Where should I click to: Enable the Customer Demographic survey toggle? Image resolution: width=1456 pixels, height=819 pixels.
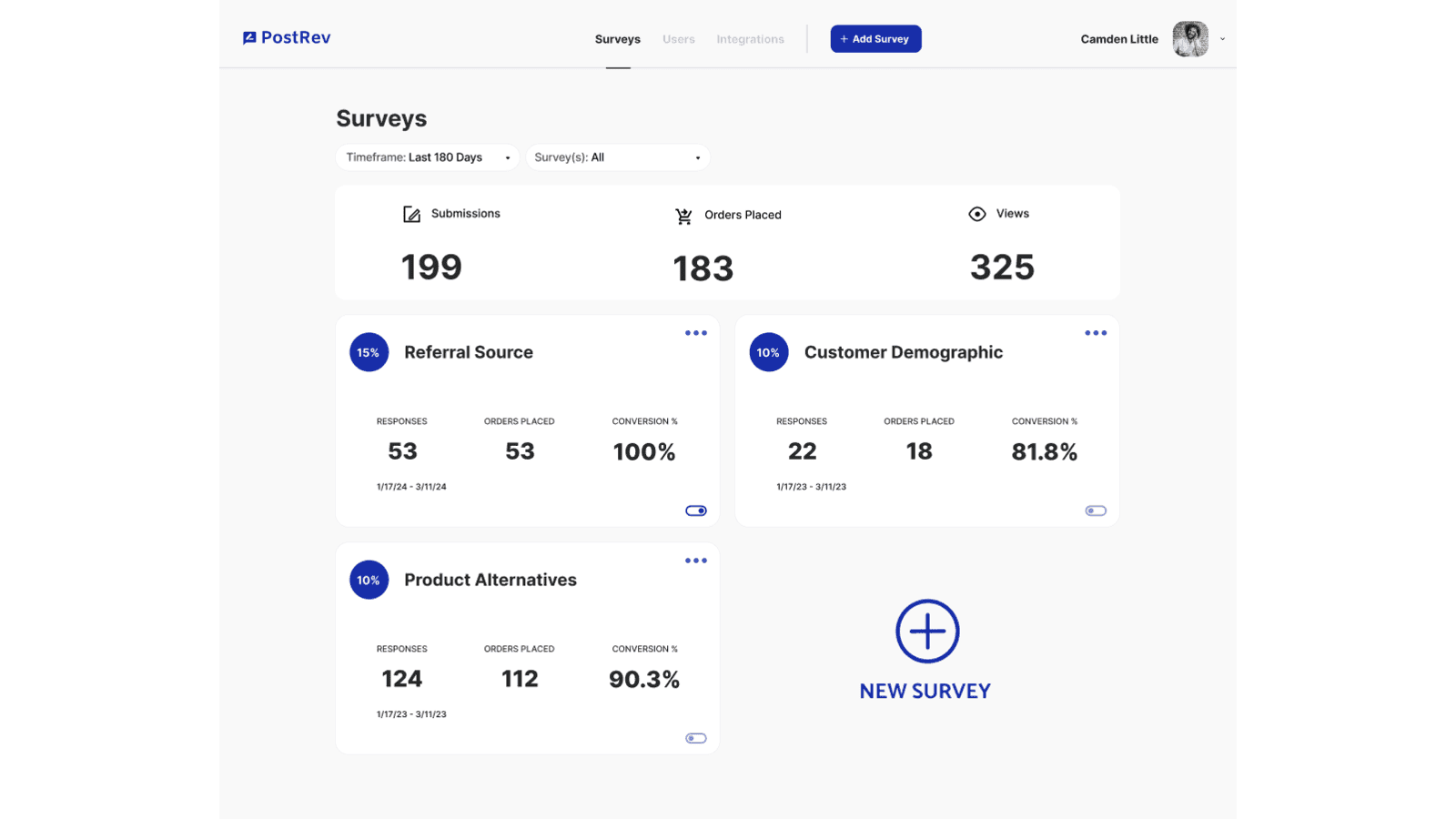[1096, 511]
